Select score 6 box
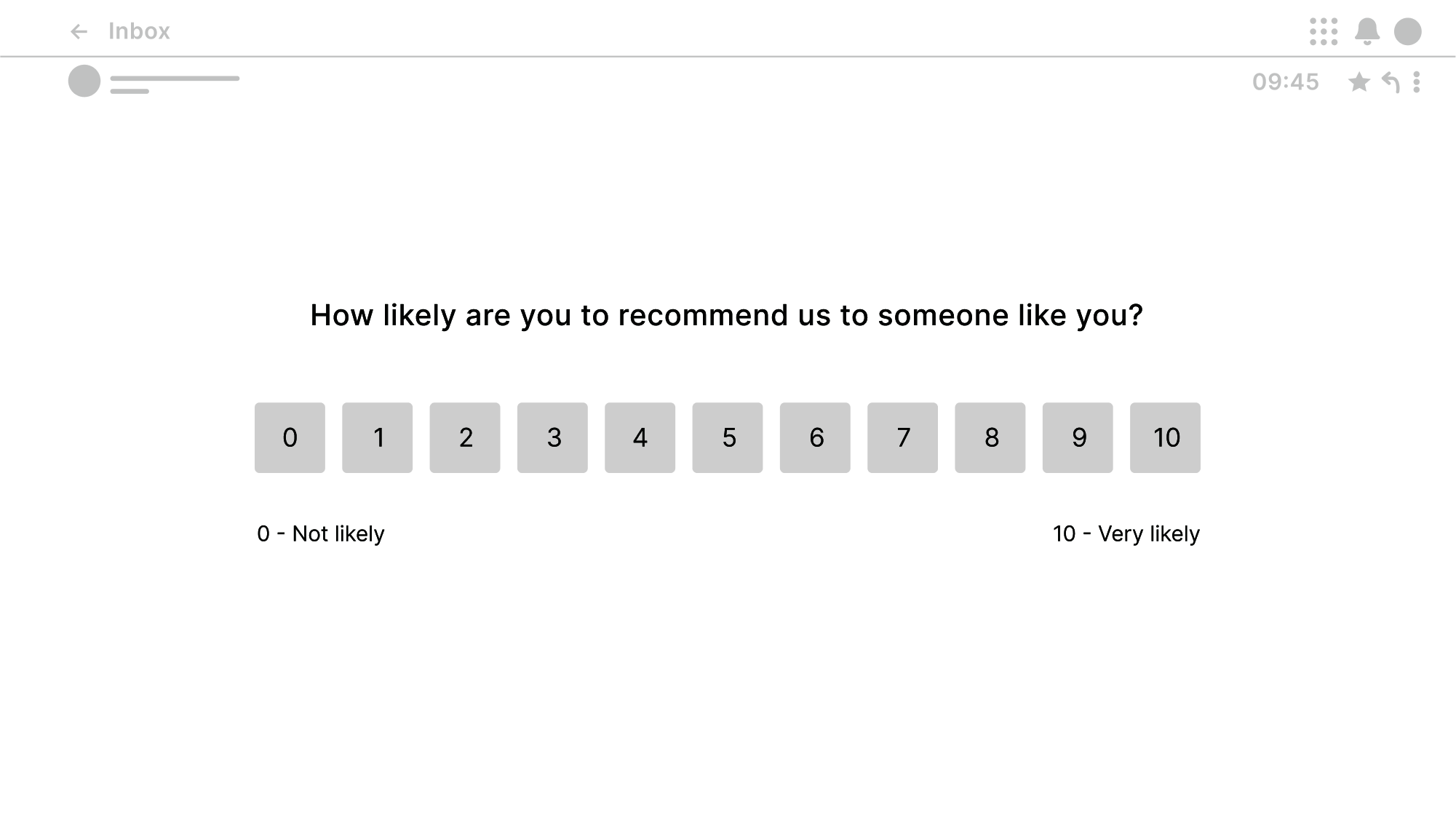The image size is (1456, 815). 815,437
